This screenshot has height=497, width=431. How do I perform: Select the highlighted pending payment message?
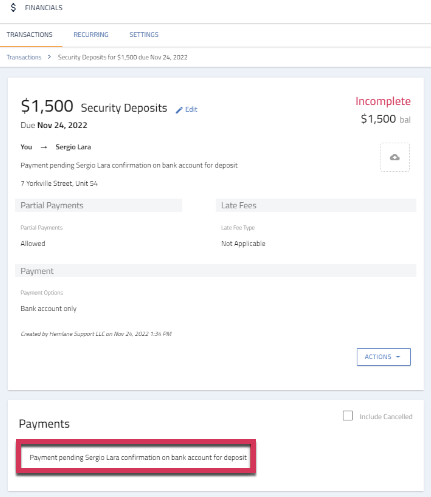(x=138, y=457)
